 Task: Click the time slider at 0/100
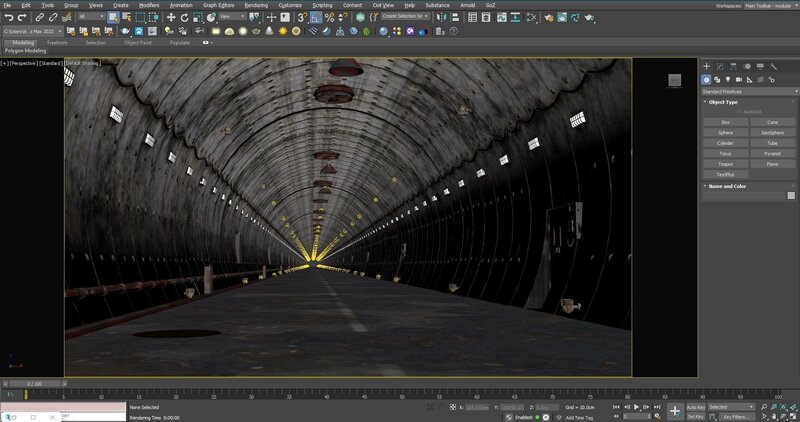[x=35, y=383]
